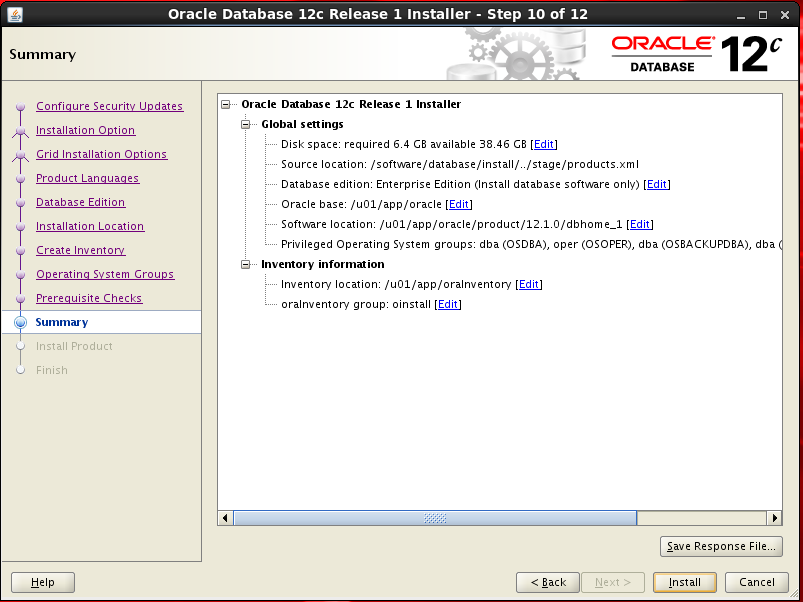Screen dimensions: 803x602
Task: Open the Help button
Action: click(43, 582)
